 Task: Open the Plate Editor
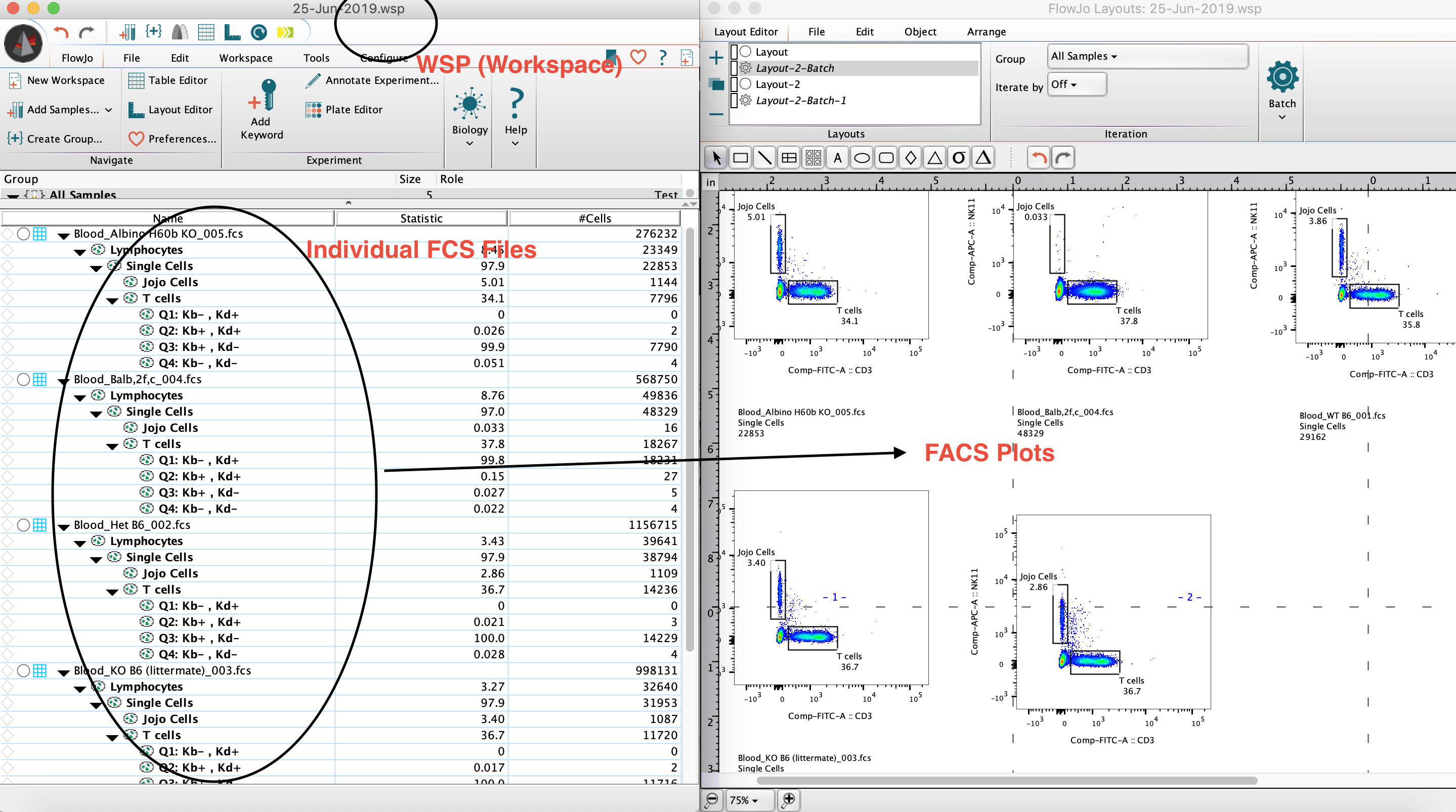344,110
